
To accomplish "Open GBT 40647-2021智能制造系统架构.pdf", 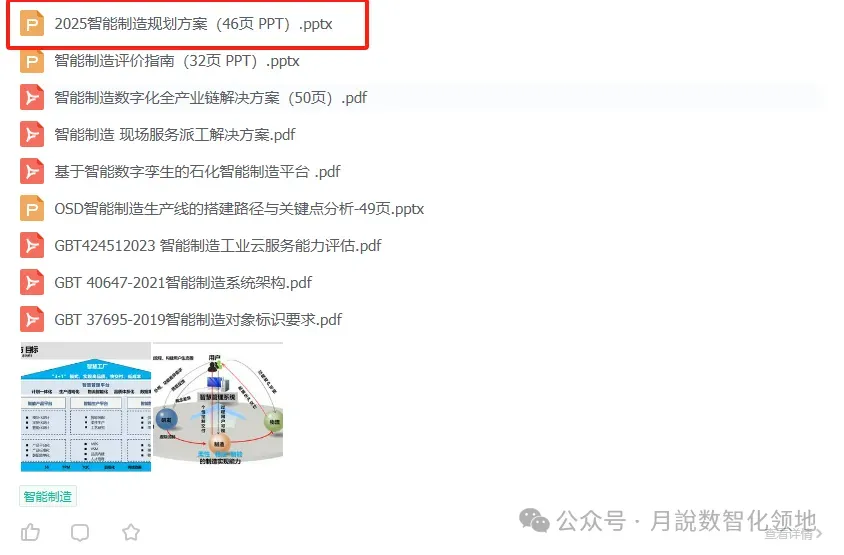I will (183, 283).
